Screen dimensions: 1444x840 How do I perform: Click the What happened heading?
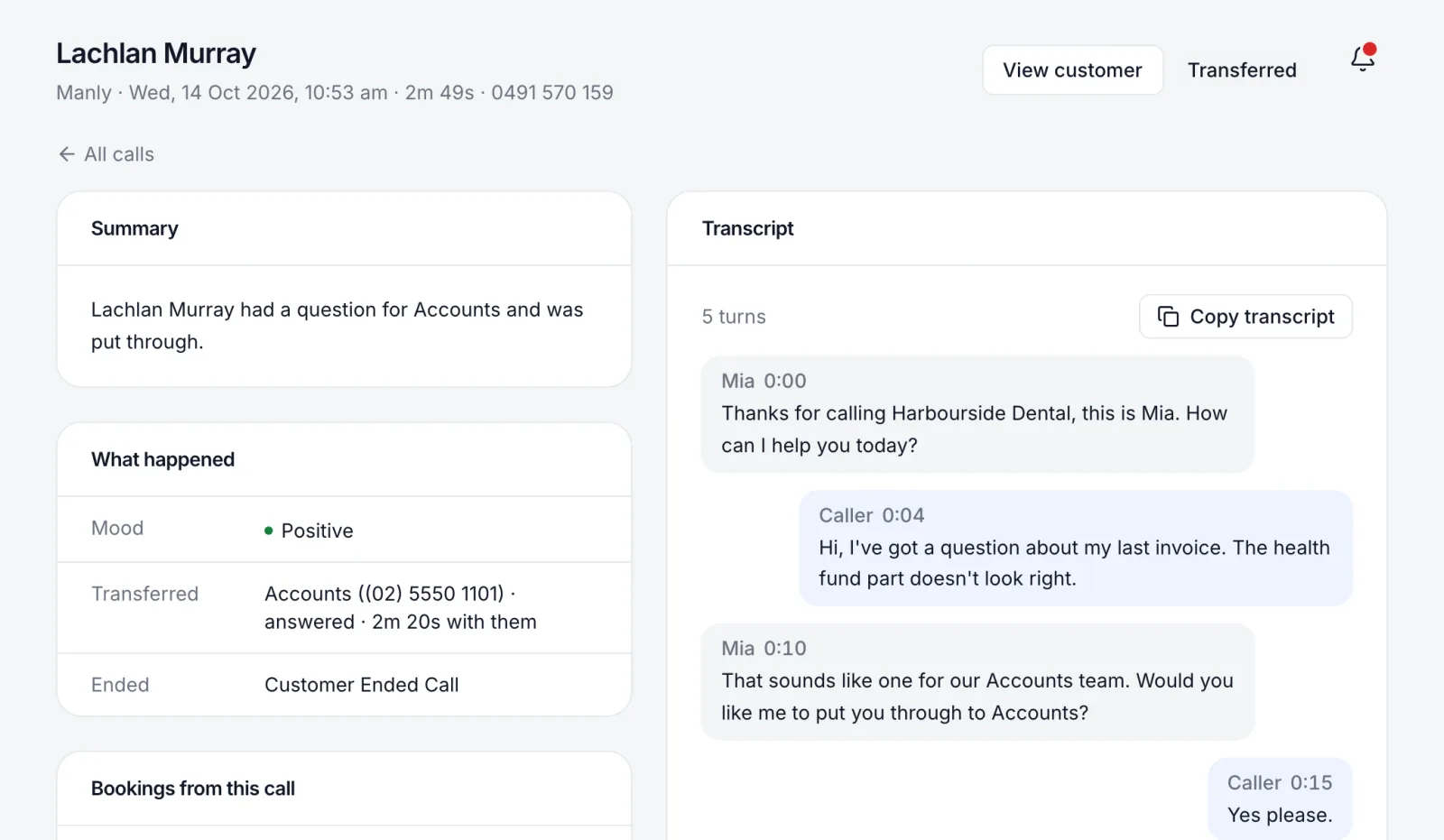[x=162, y=459]
